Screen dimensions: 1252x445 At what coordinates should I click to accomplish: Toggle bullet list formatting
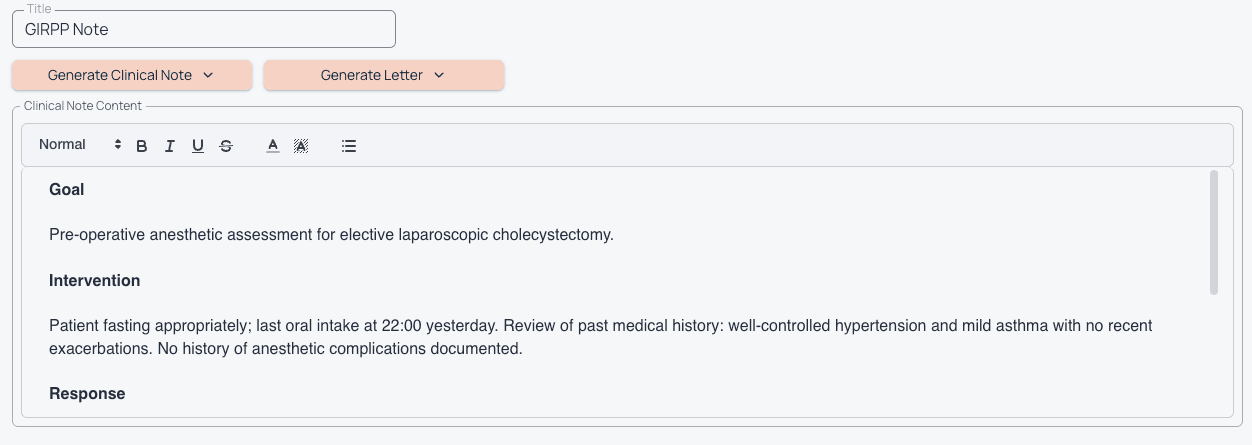click(x=349, y=146)
